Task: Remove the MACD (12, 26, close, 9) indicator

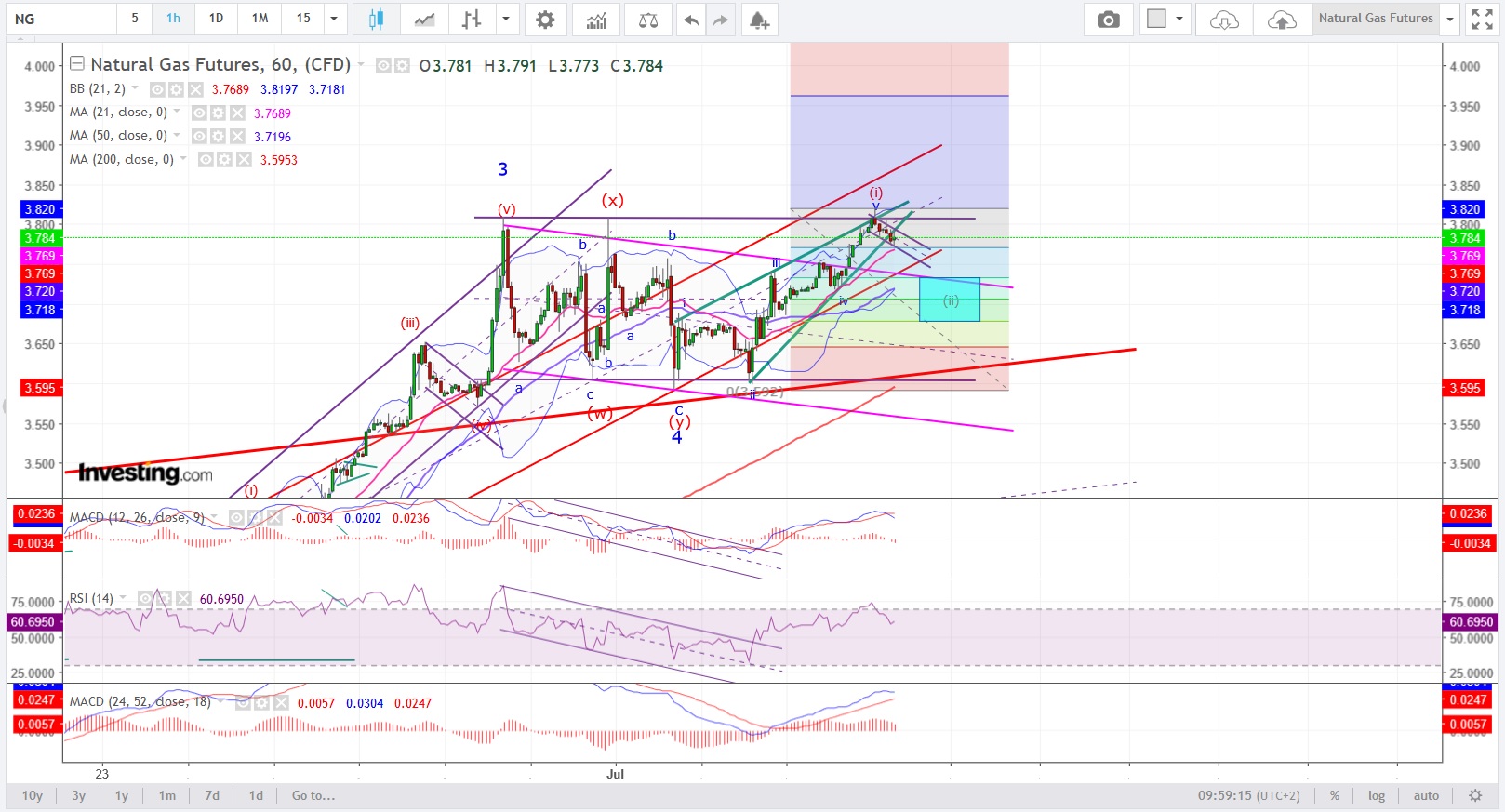Action: 274,517
